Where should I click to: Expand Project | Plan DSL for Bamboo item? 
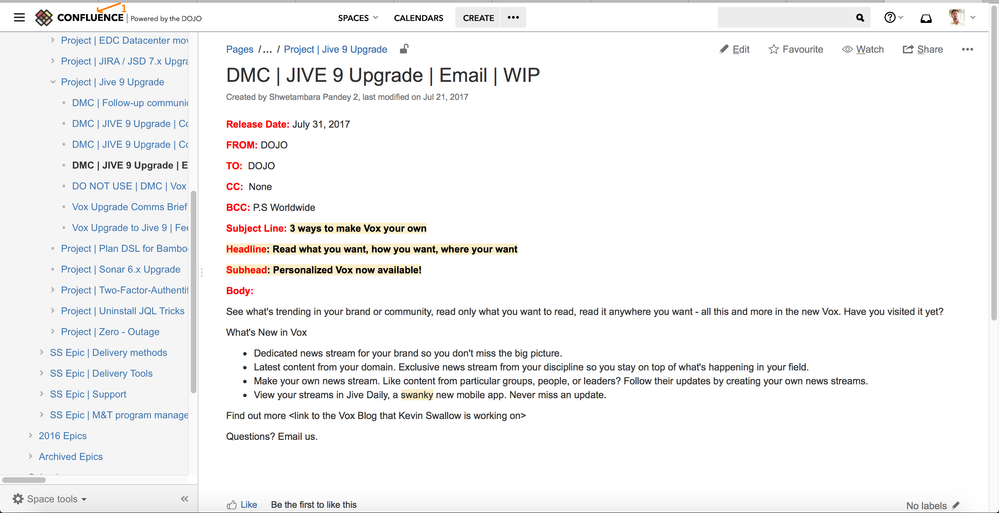tap(53, 249)
